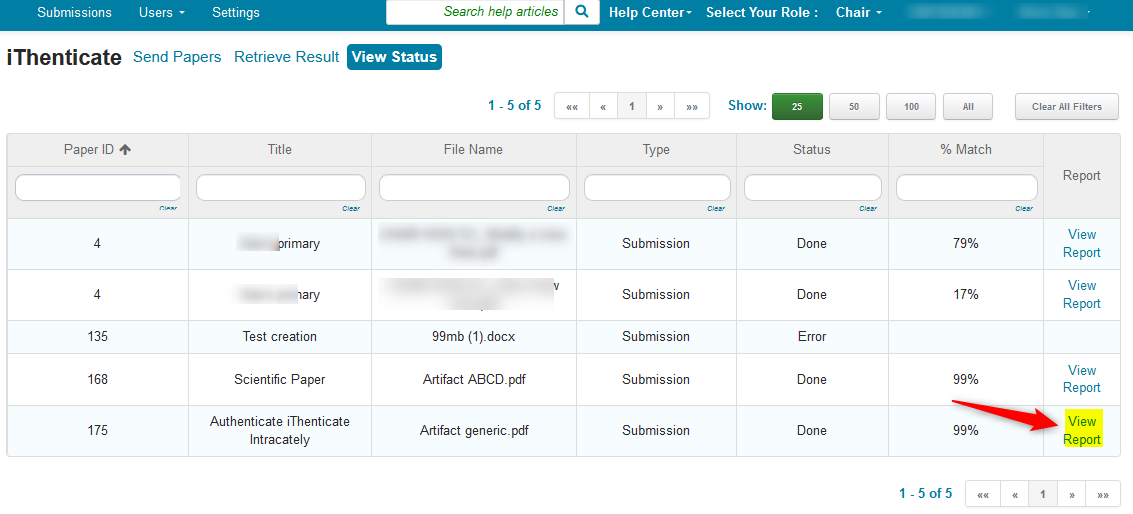The image size is (1133, 514).
Task: Click the search magnifier icon button
Action: [x=581, y=12]
